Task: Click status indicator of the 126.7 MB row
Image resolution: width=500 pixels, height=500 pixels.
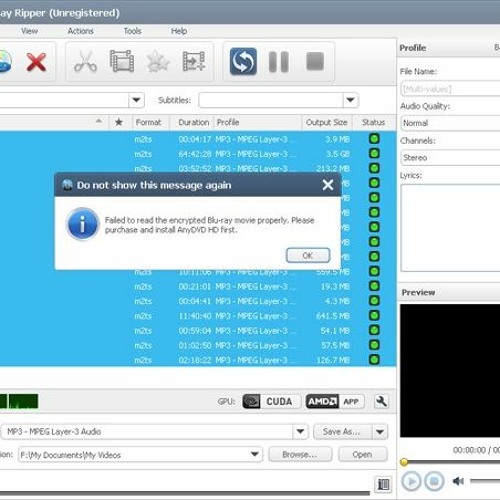Action: [374, 359]
